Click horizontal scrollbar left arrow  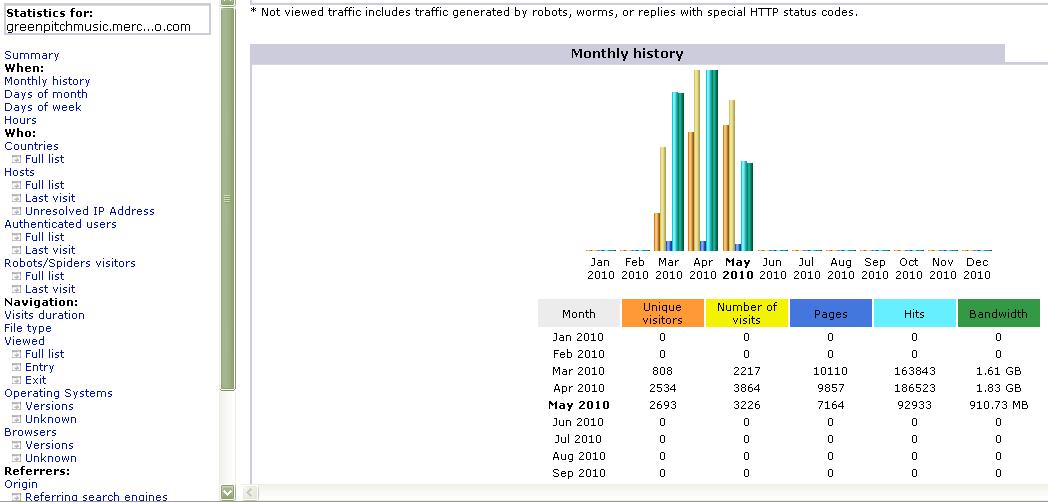click(248, 493)
